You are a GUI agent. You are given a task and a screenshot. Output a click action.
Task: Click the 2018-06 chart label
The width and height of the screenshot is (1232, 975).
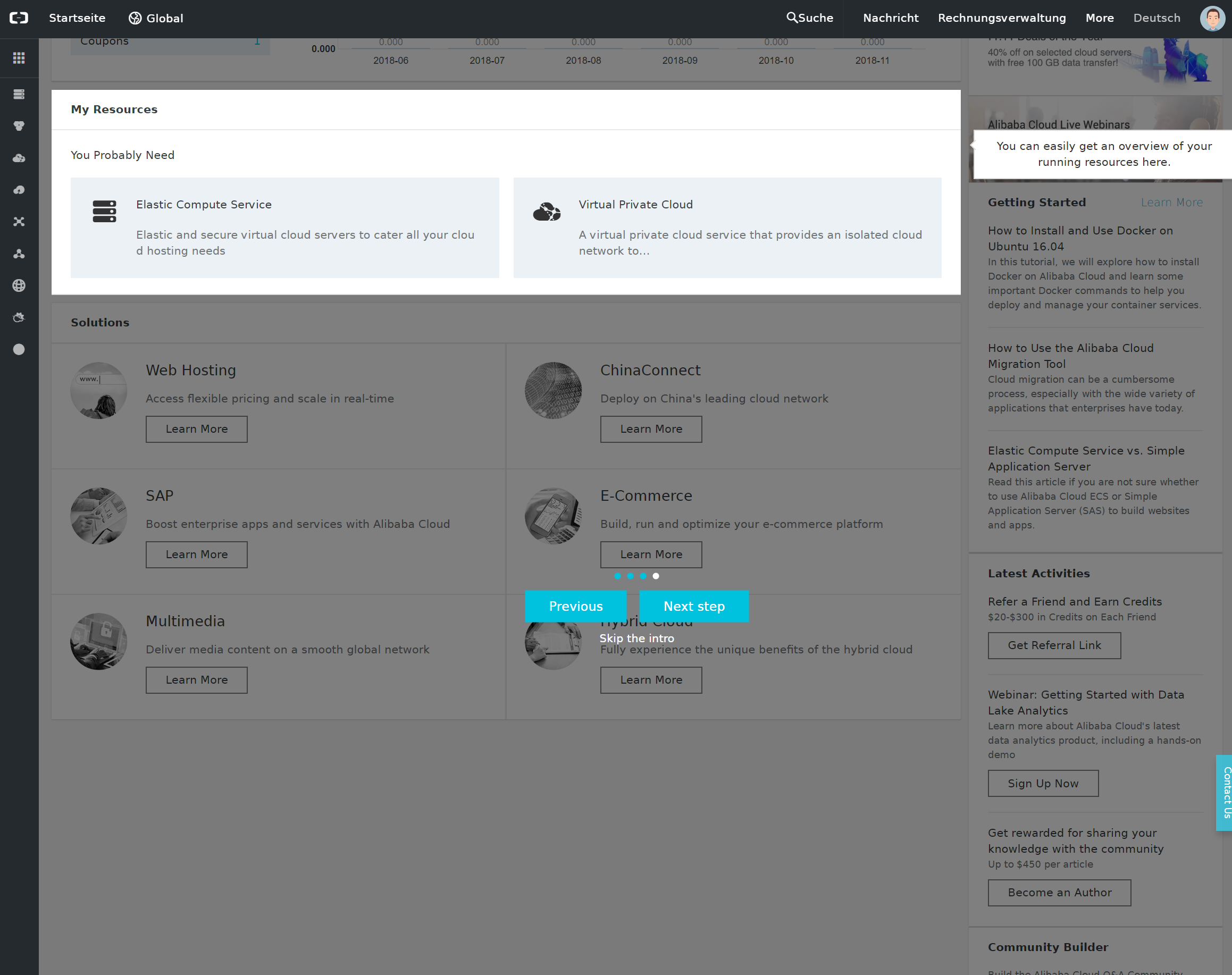[390, 61]
